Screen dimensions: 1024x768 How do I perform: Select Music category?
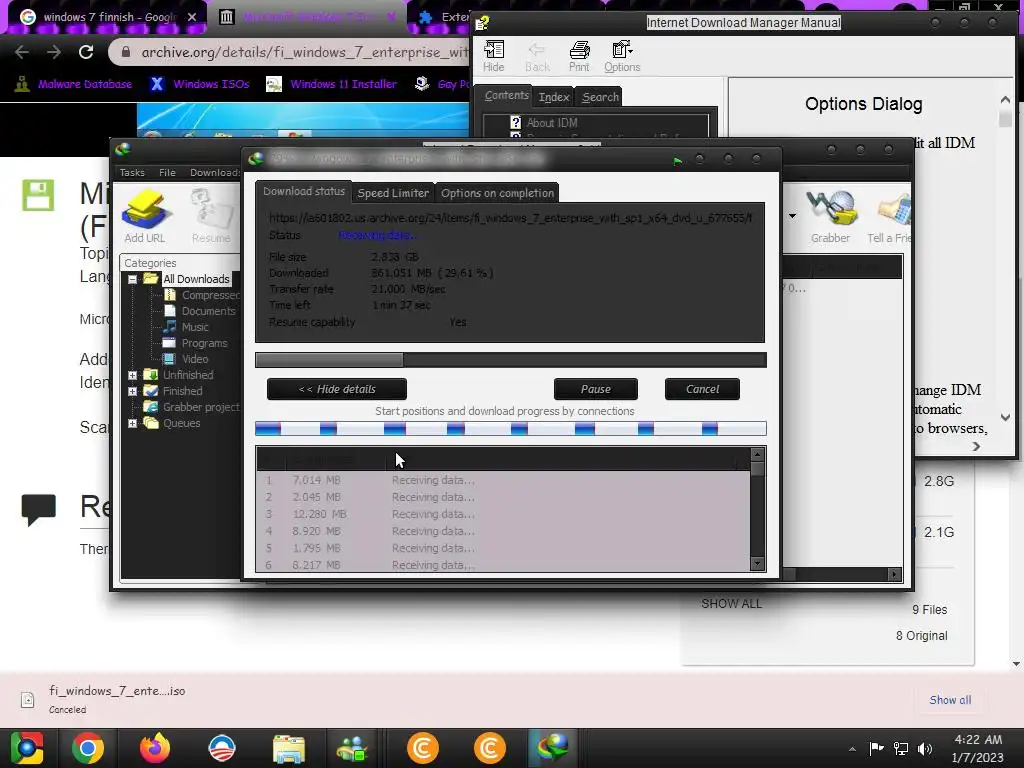pyautogui.click(x=195, y=327)
